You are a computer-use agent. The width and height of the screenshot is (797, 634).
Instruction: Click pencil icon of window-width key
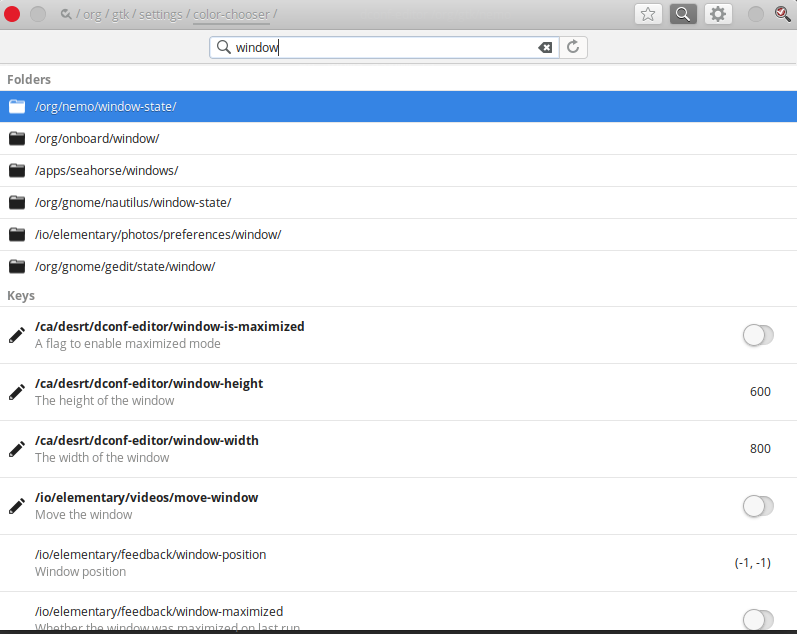pyautogui.click(x=17, y=449)
